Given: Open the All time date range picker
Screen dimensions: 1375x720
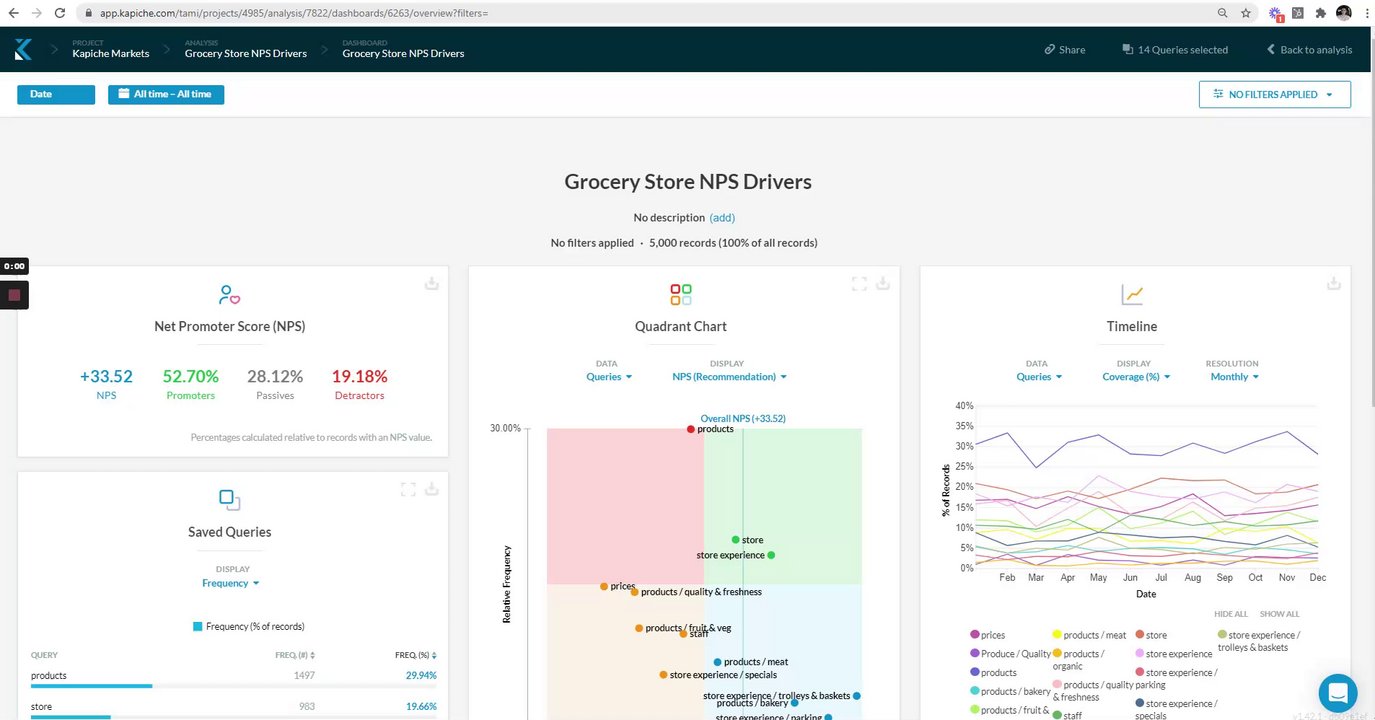Looking at the screenshot, I should (166, 94).
